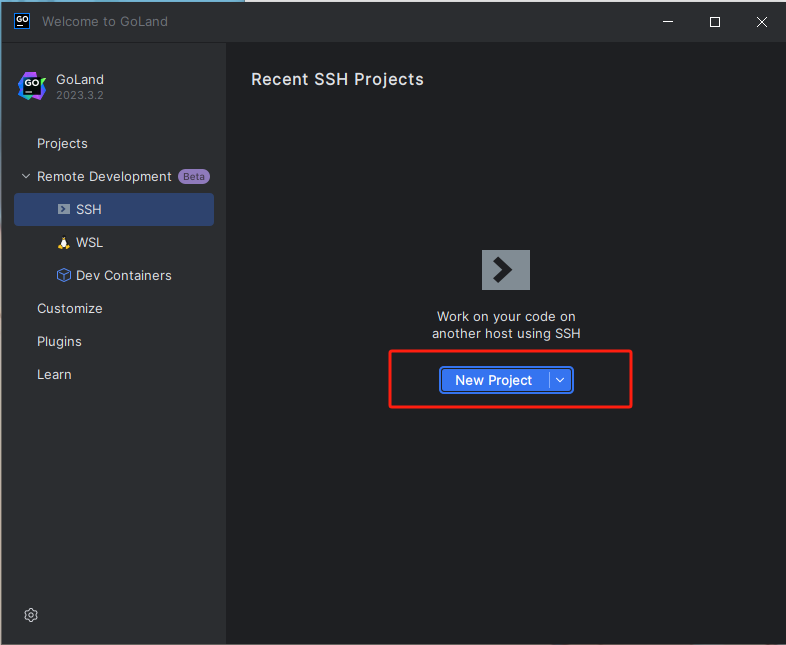Click the Dev Containers cube icon

click(x=64, y=276)
